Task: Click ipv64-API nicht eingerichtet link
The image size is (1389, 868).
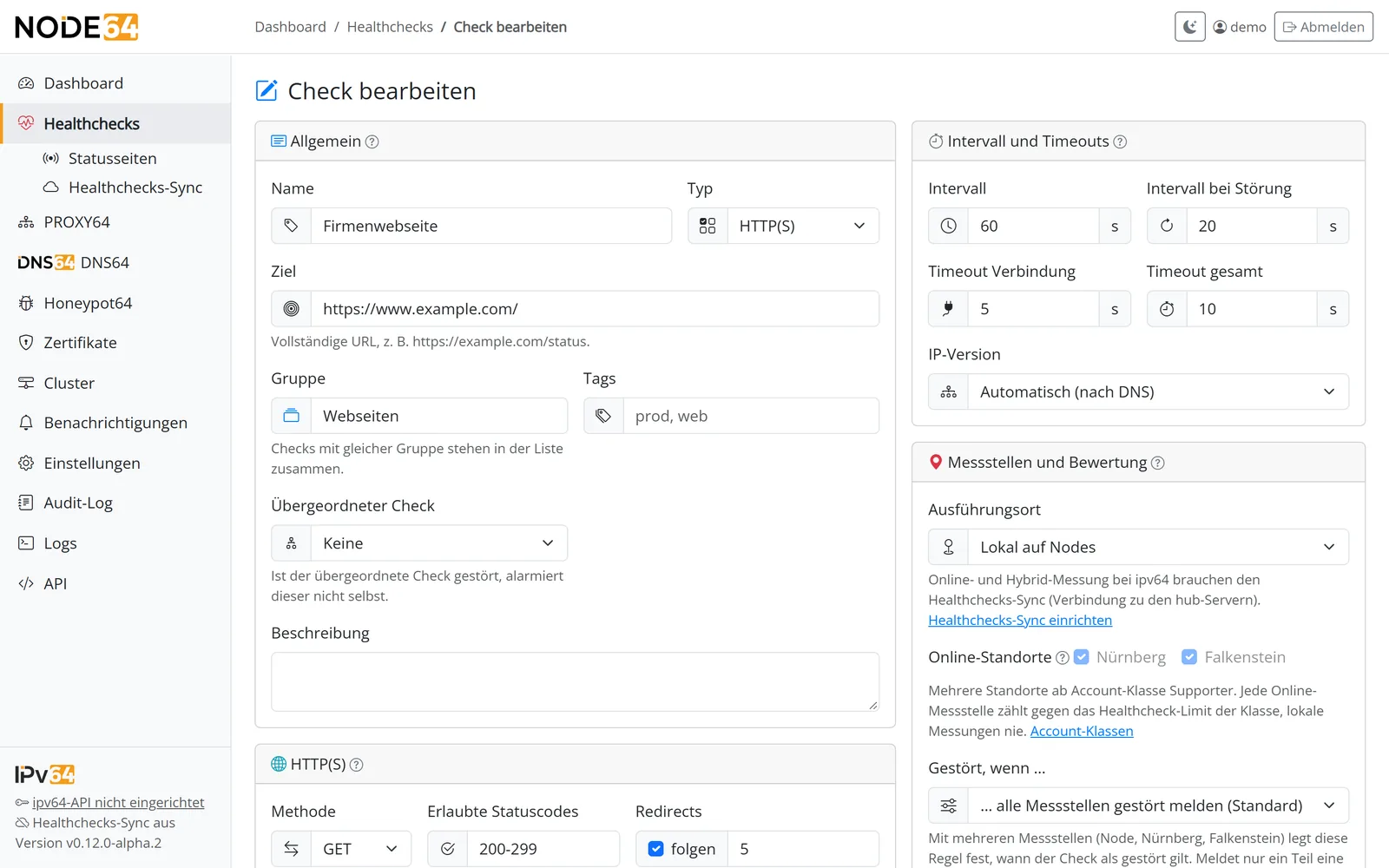Action: click(x=118, y=803)
